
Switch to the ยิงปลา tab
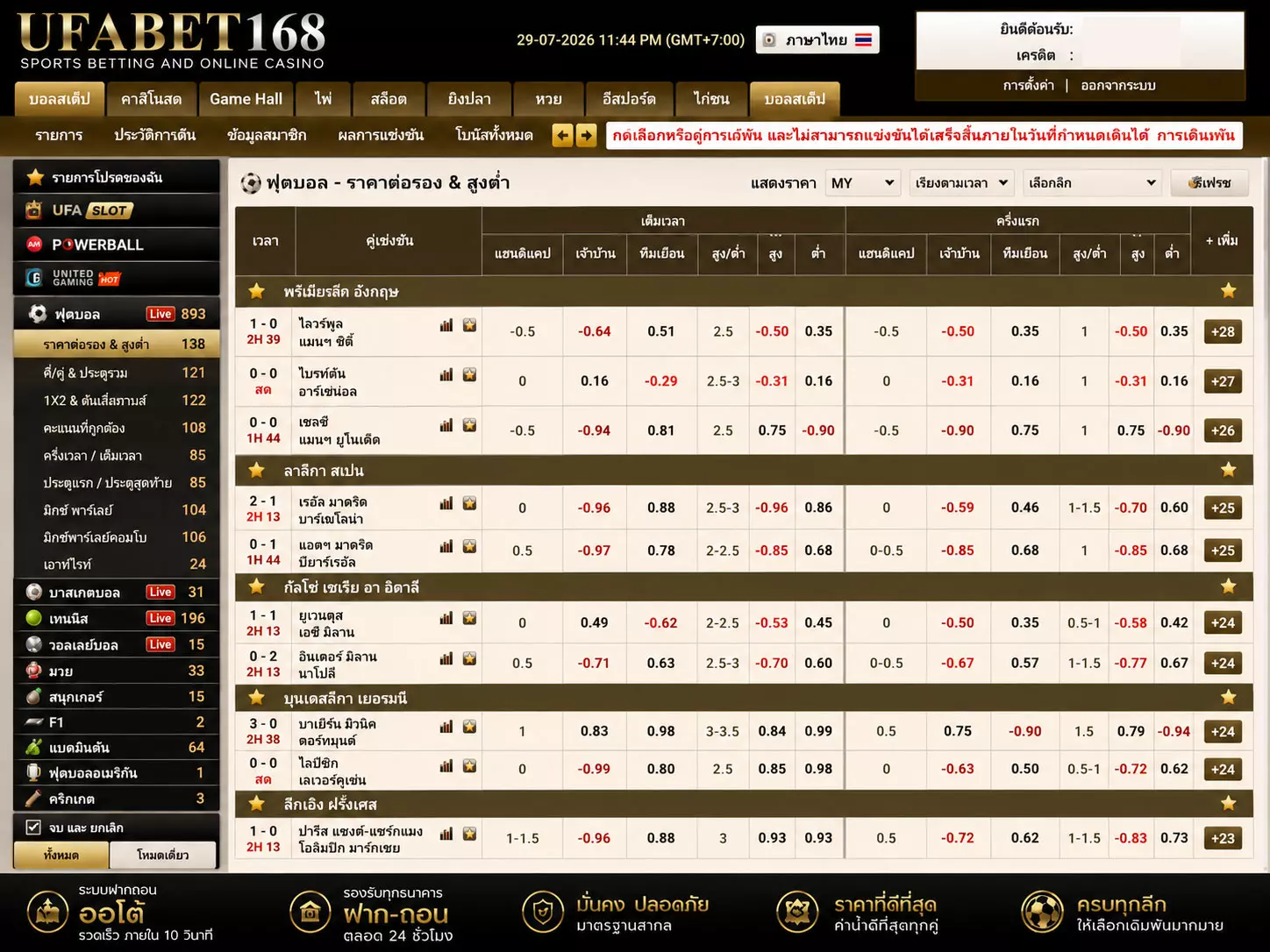coord(469,99)
